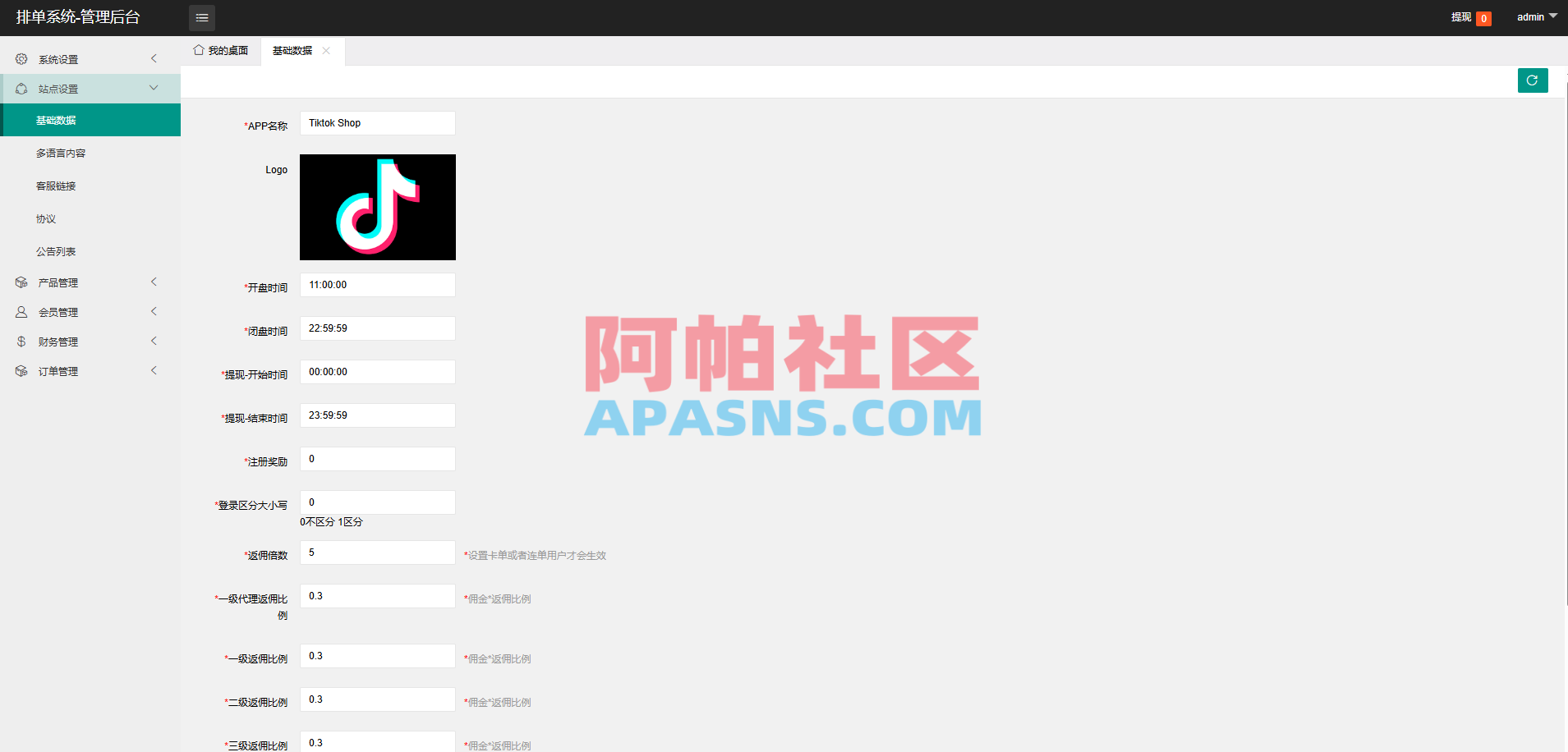
Task: Click the TikTok logo image
Action: pyautogui.click(x=377, y=207)
